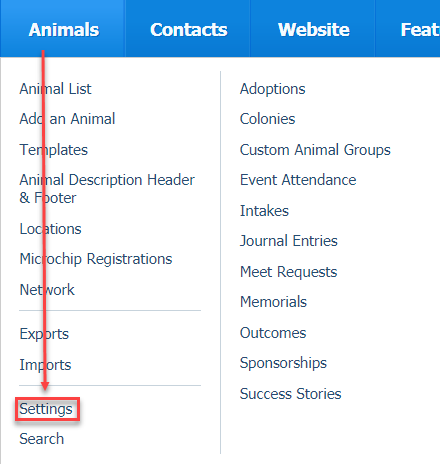This screenshot has width=440, height=464.
Task: Open Microchip Registrations
Action: pyautogui.click(x=96, y=259)
